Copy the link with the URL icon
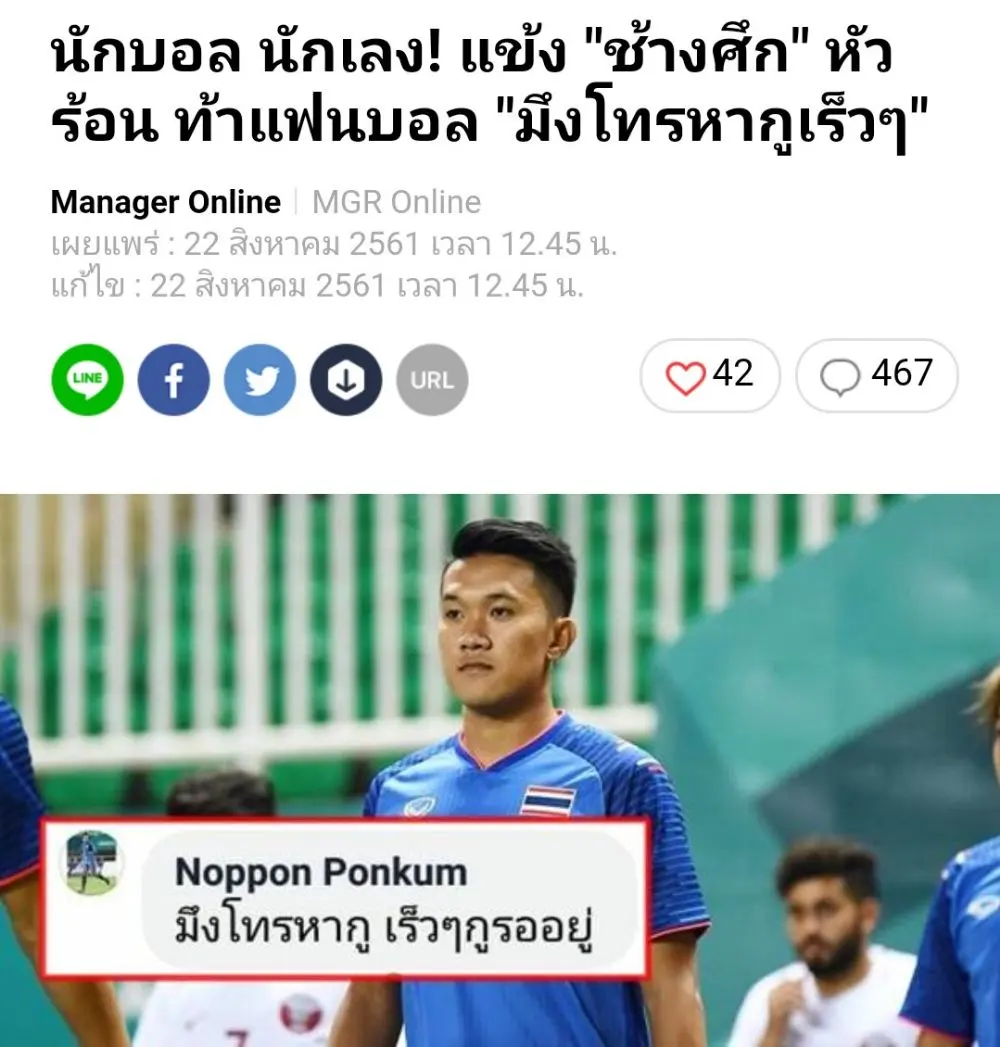This screenshot has width=1000, height=1047. point(432,380)
